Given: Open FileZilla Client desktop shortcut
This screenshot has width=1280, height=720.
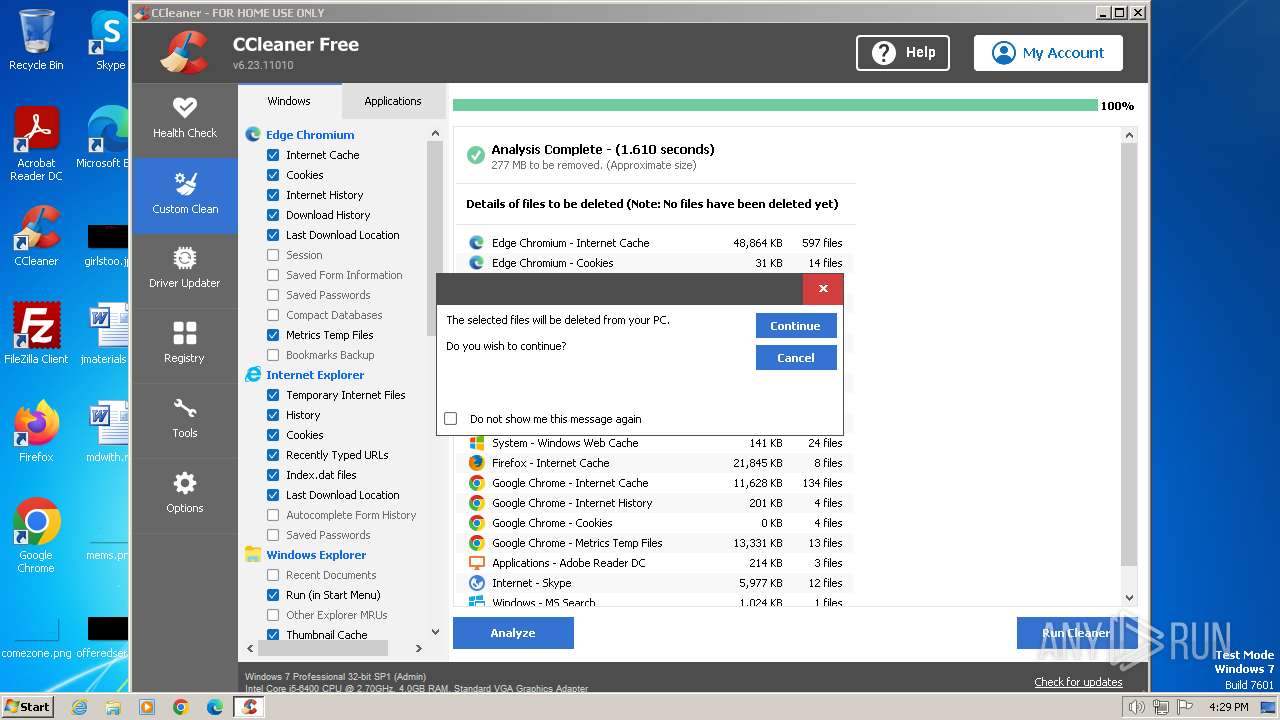Looking at the screenshot, I should click(x=36, y=334).
